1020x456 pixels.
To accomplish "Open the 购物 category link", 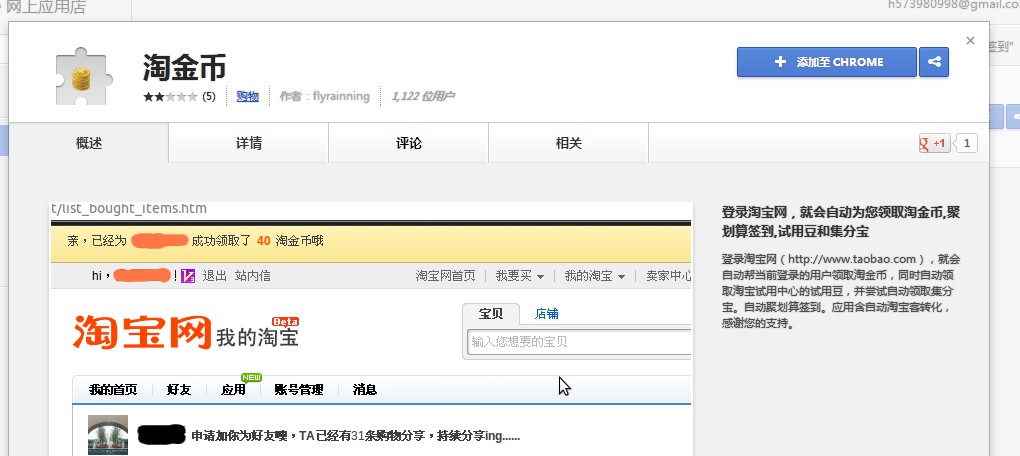I will point(247,97).
